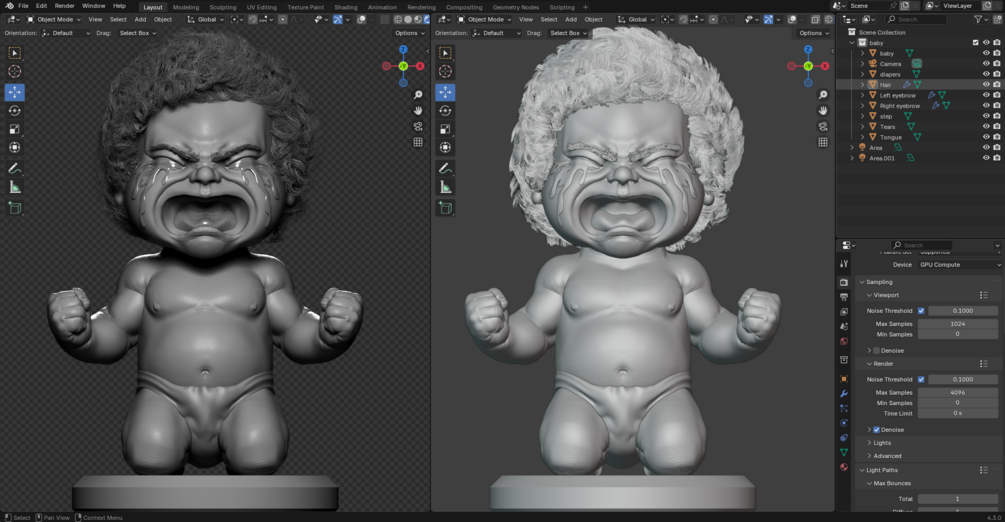Screen dimensions: 1005x522
Task: Switch to the Shading workspace tab
Action: tap(345, 7)
